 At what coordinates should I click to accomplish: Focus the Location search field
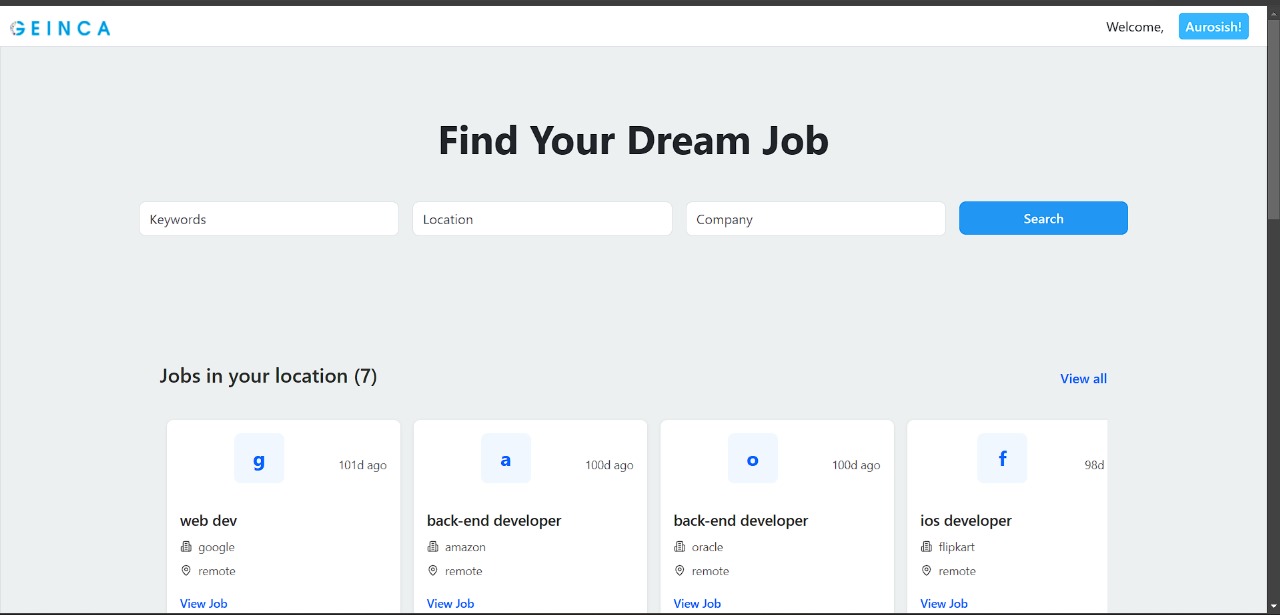[x=542, y=219]
